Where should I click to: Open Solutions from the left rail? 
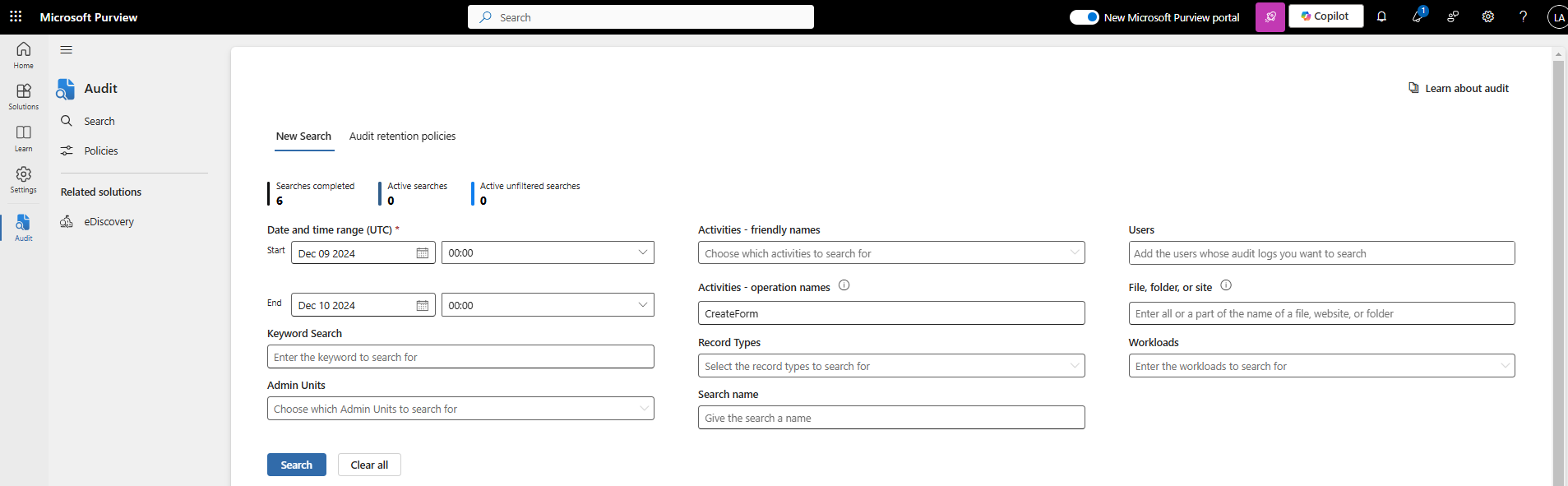tap(24, 95)
